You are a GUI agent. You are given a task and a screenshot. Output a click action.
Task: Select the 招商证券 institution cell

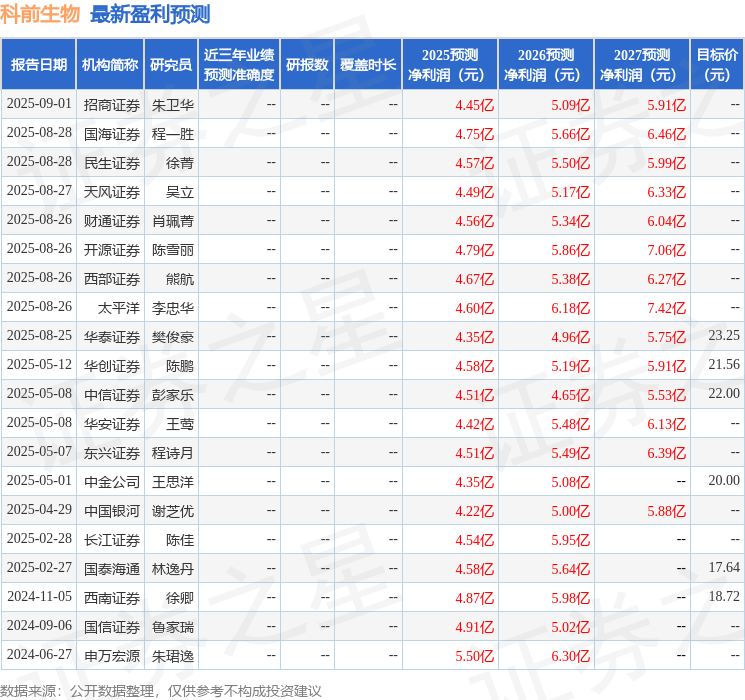[x=112, y=105]
